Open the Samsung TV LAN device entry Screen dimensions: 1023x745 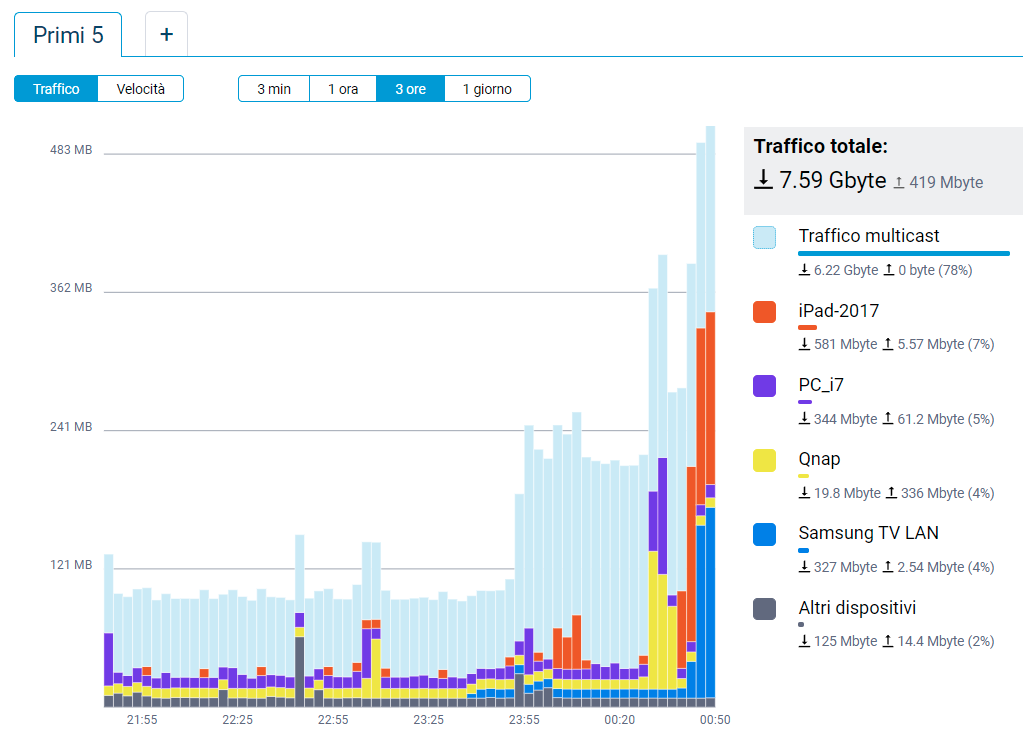tap(868, 533)
